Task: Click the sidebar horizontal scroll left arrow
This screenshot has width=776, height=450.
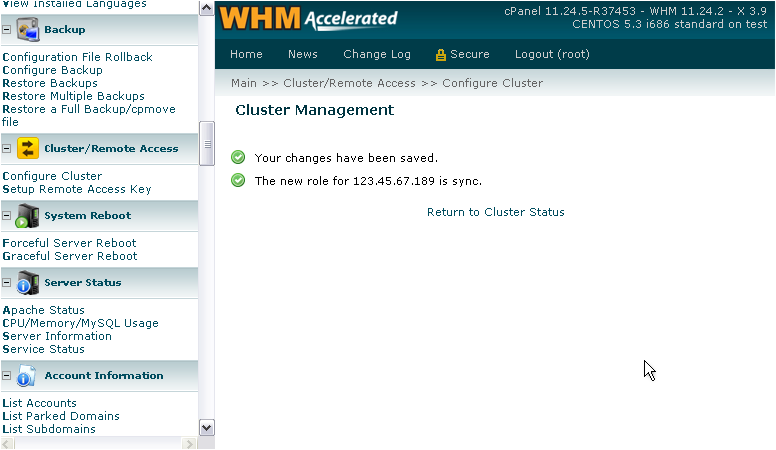Action: 7,443
